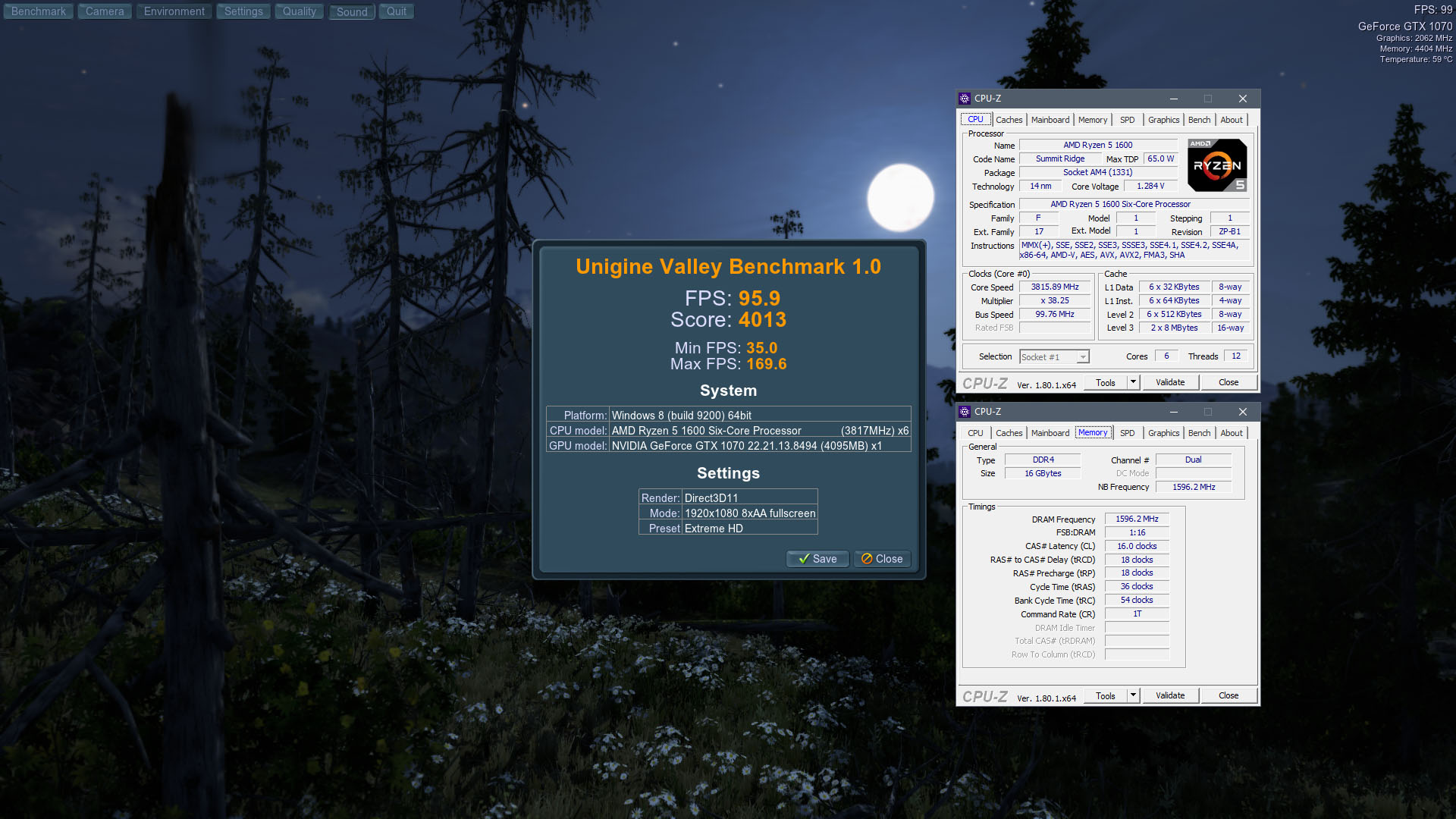
Task: Click the Bus Speed value 99.76 MHz
Action: pyautogui.click(x=1054, y=315)
